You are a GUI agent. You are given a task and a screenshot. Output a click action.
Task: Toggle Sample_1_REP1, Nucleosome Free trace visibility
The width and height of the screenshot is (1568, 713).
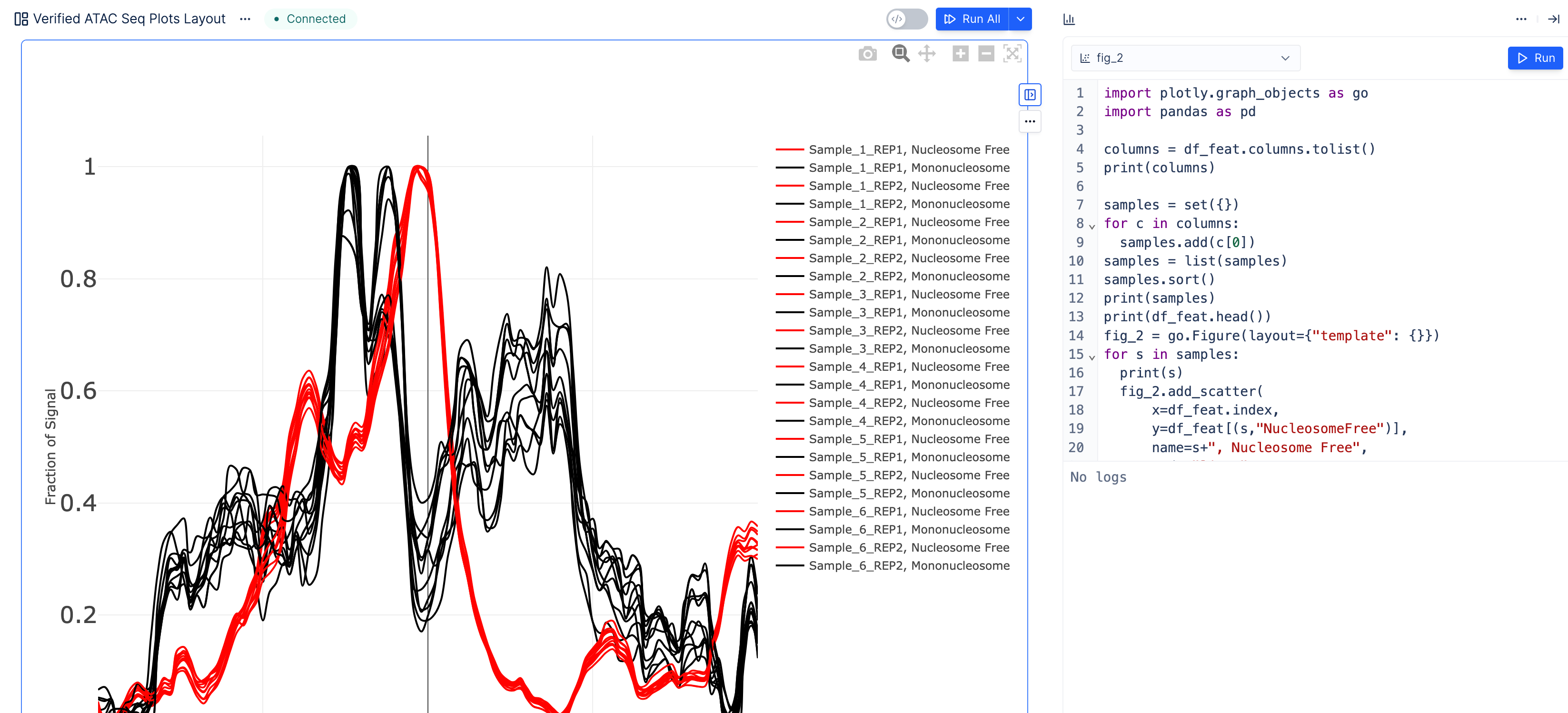[908, 150]
